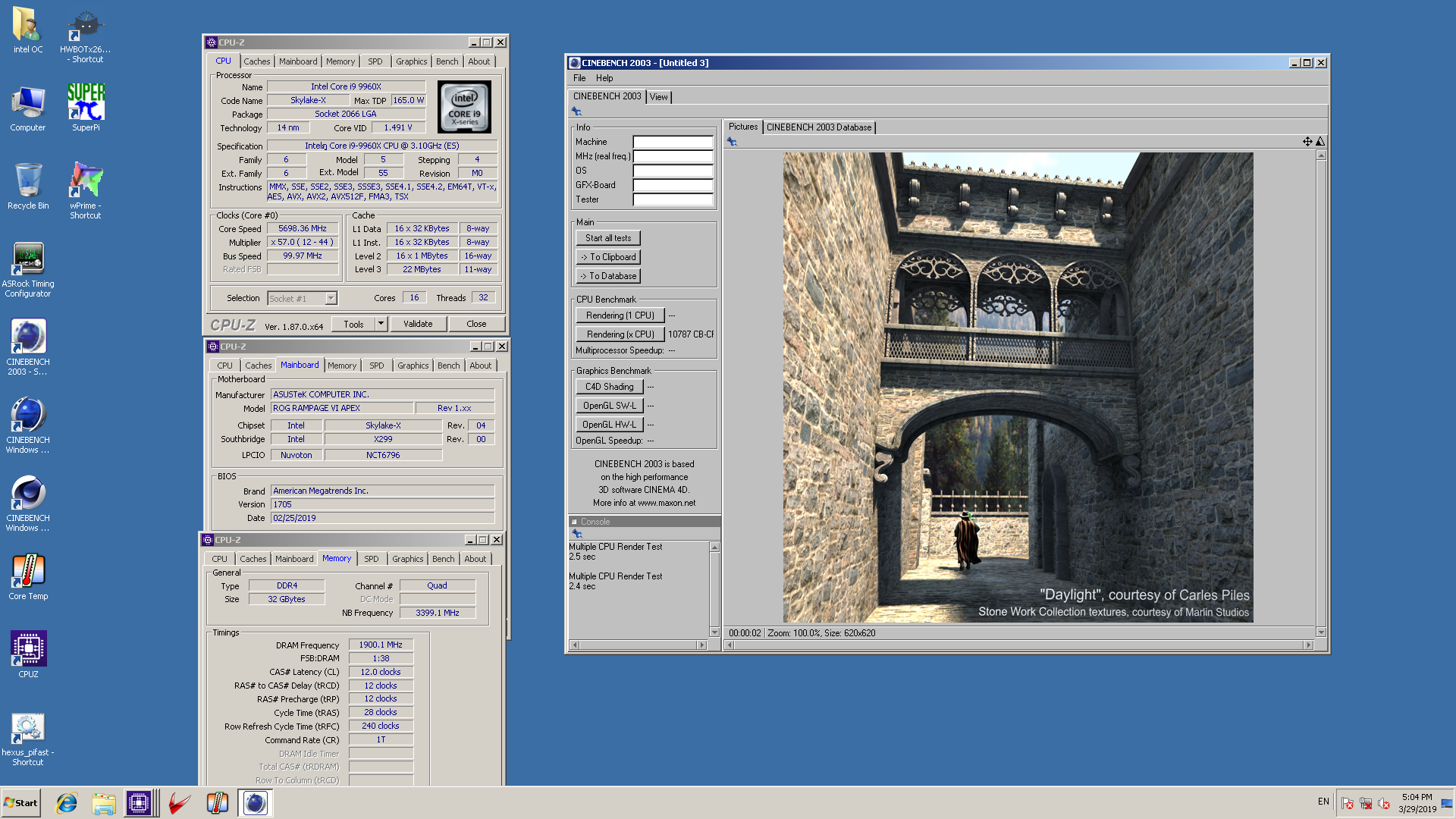Run the C4D Shading benchmark

pyautogui.click(x=609, y=387)
